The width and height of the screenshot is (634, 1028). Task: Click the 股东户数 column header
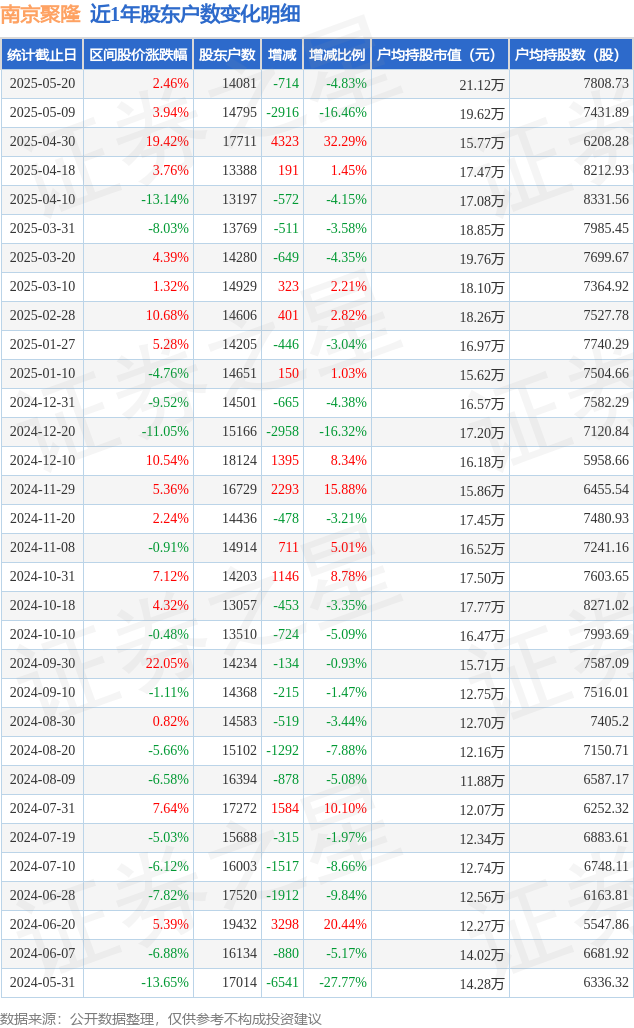click(x=227, y=55)
